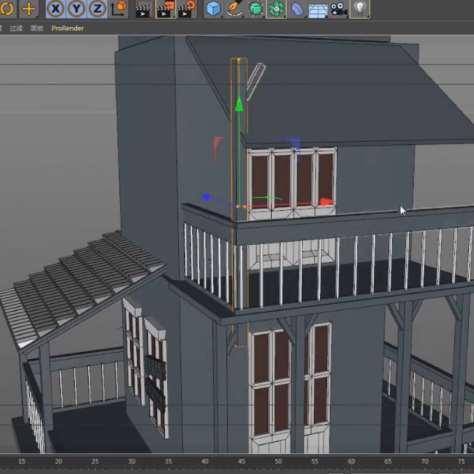Jump to frame 15 on timeline
This screenshot has width=474, height=474.
[22, 461]
